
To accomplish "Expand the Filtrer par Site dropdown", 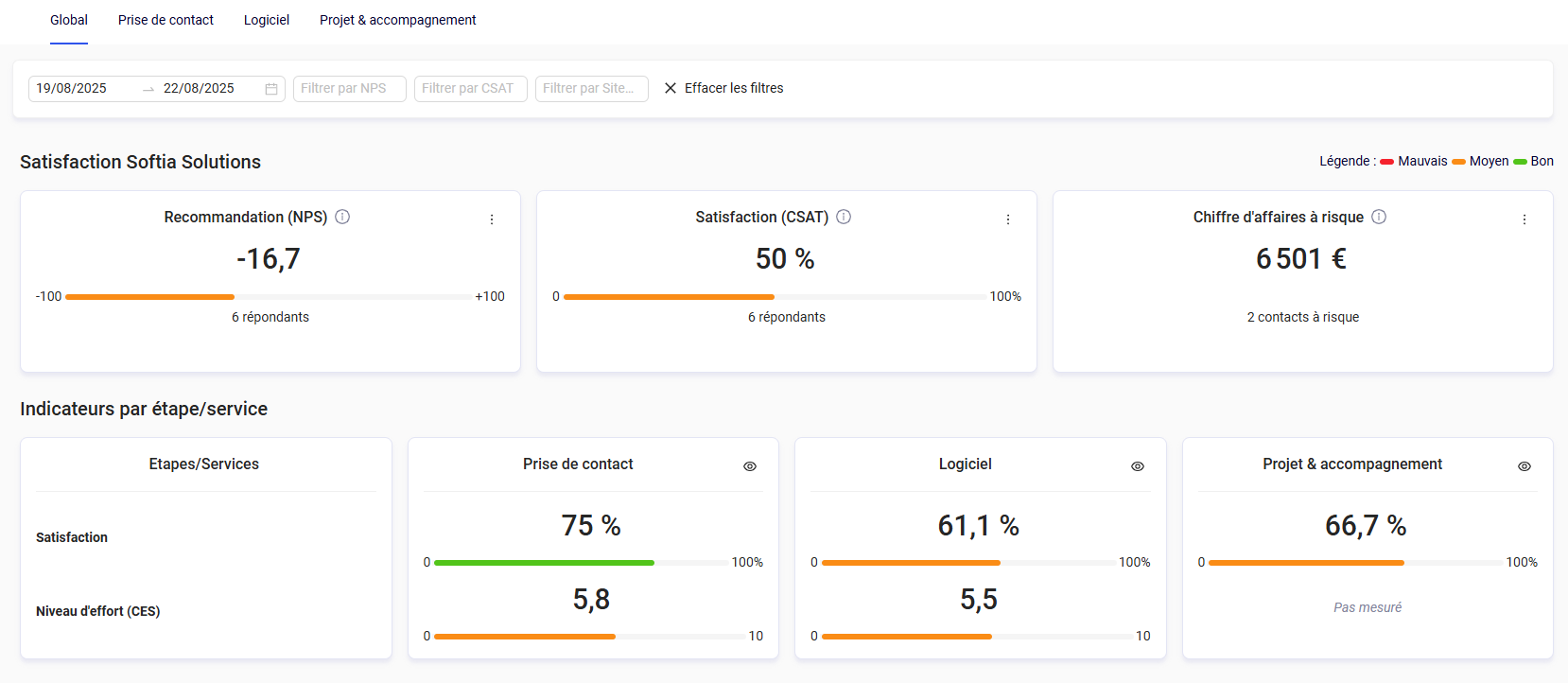I will [591, 88].
